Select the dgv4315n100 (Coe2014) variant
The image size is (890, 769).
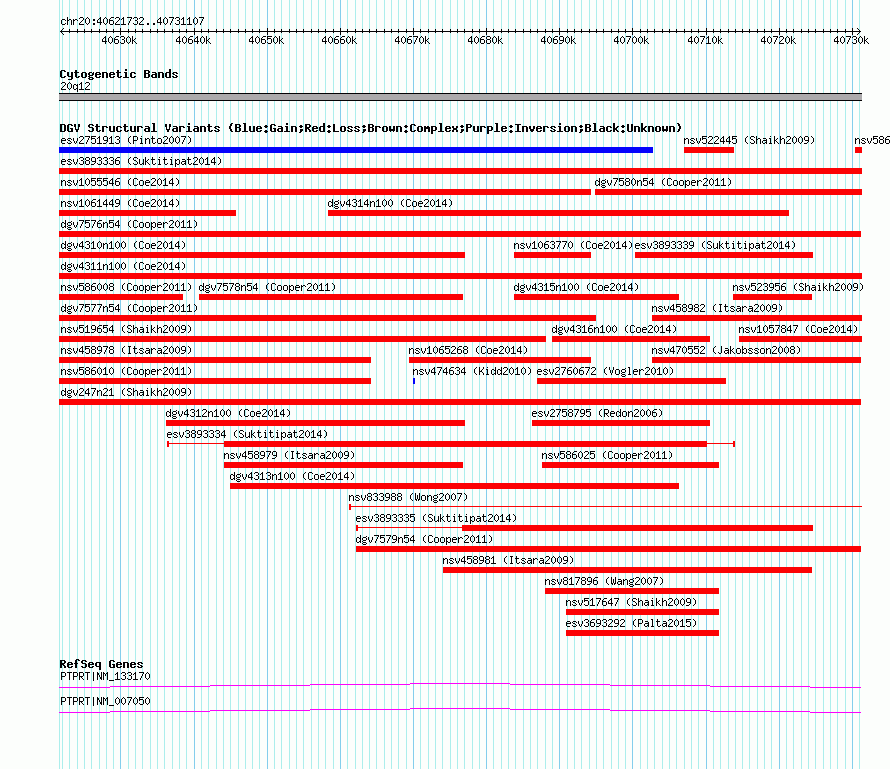point(596,297)
